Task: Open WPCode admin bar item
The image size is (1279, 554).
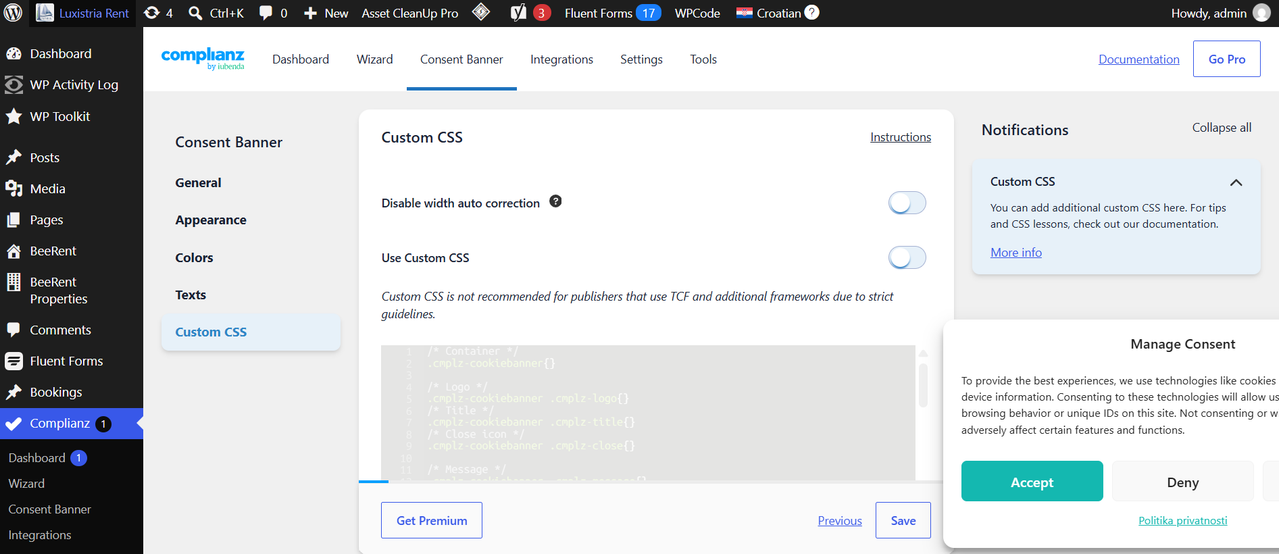Action: point(697,13)
